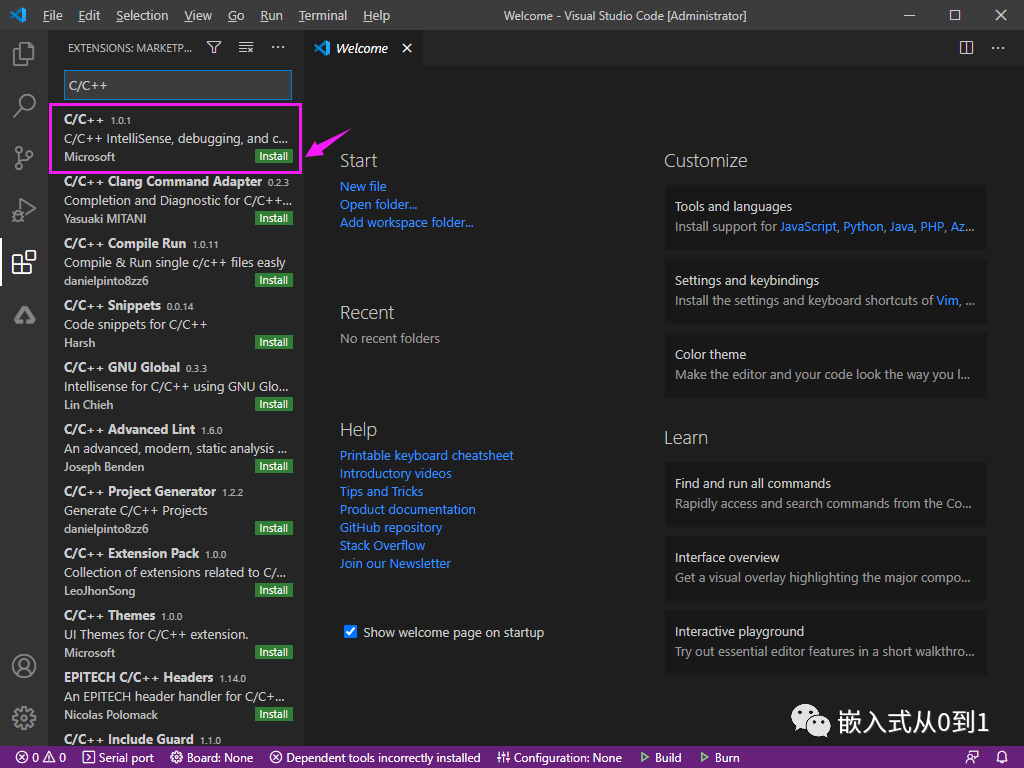Image resolution: width=1024 pixels, height=768 pixels.
Task: Open the View menu
Action: tap(198, 16)
